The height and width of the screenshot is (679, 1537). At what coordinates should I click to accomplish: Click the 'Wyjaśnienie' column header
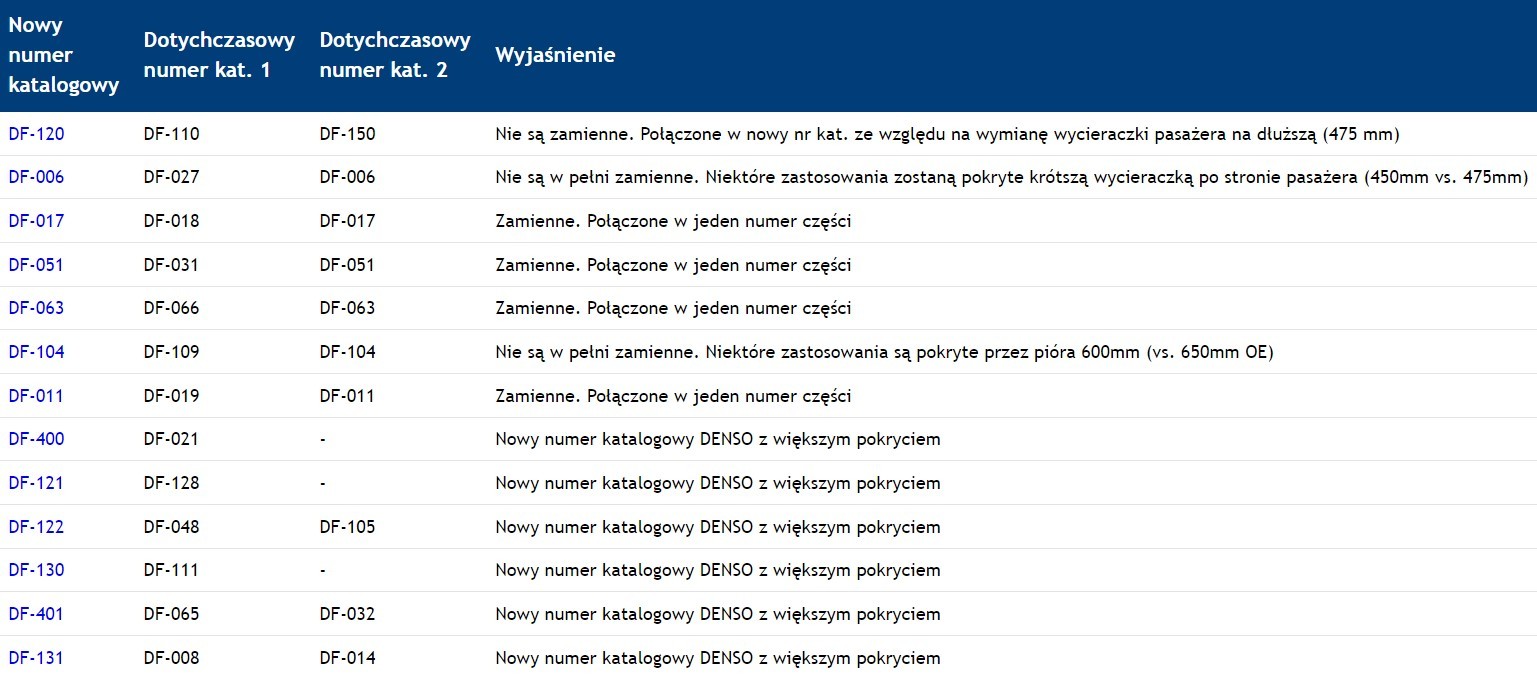555,56
